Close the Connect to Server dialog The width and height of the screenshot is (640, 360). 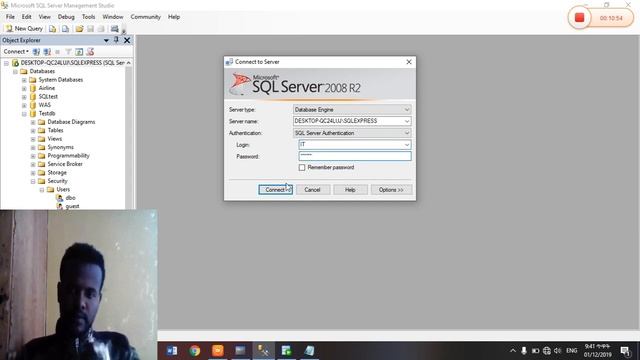pyautogui.click(x=409, y=62)
